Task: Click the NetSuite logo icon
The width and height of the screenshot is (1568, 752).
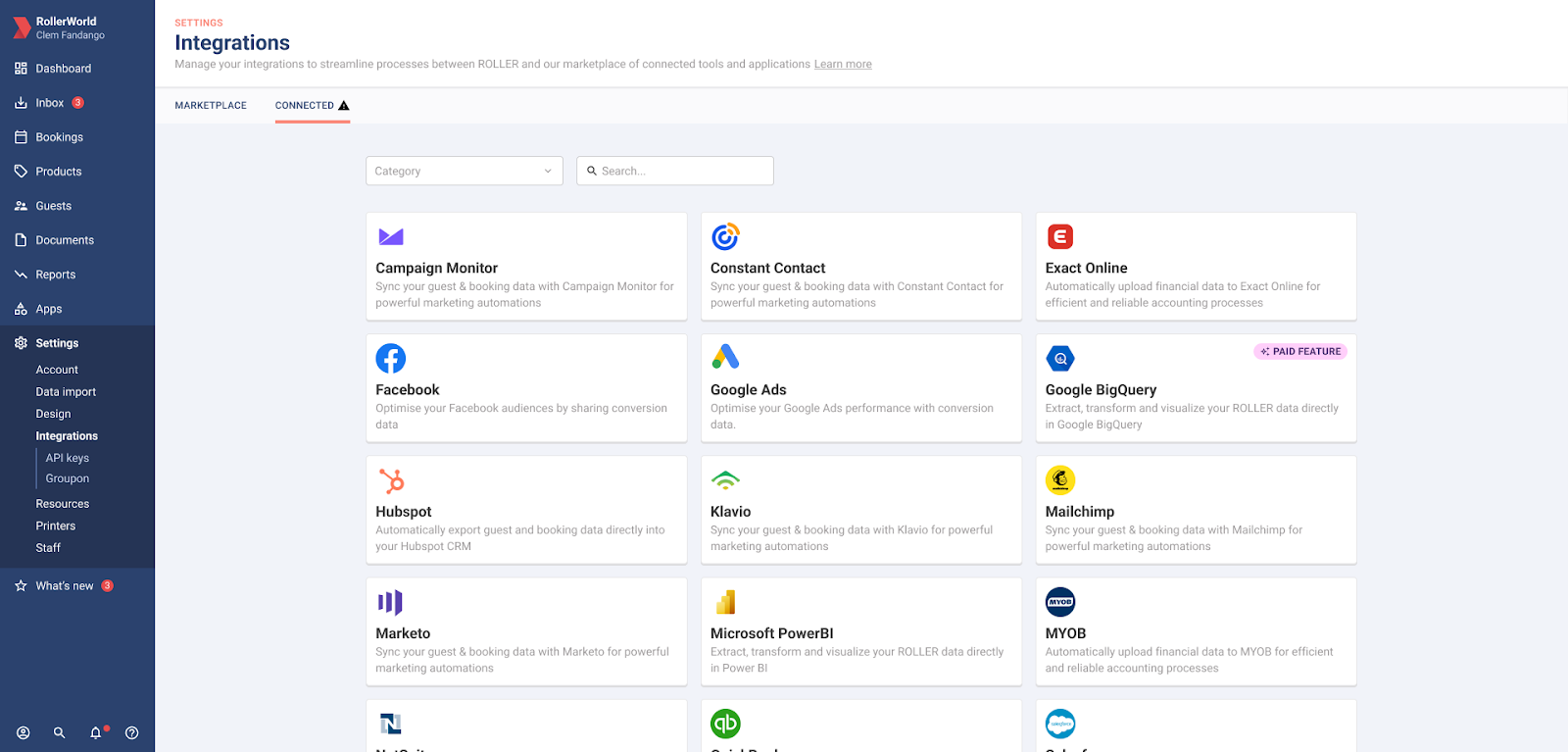Action: pyautogui.click(x=391, y=724)
